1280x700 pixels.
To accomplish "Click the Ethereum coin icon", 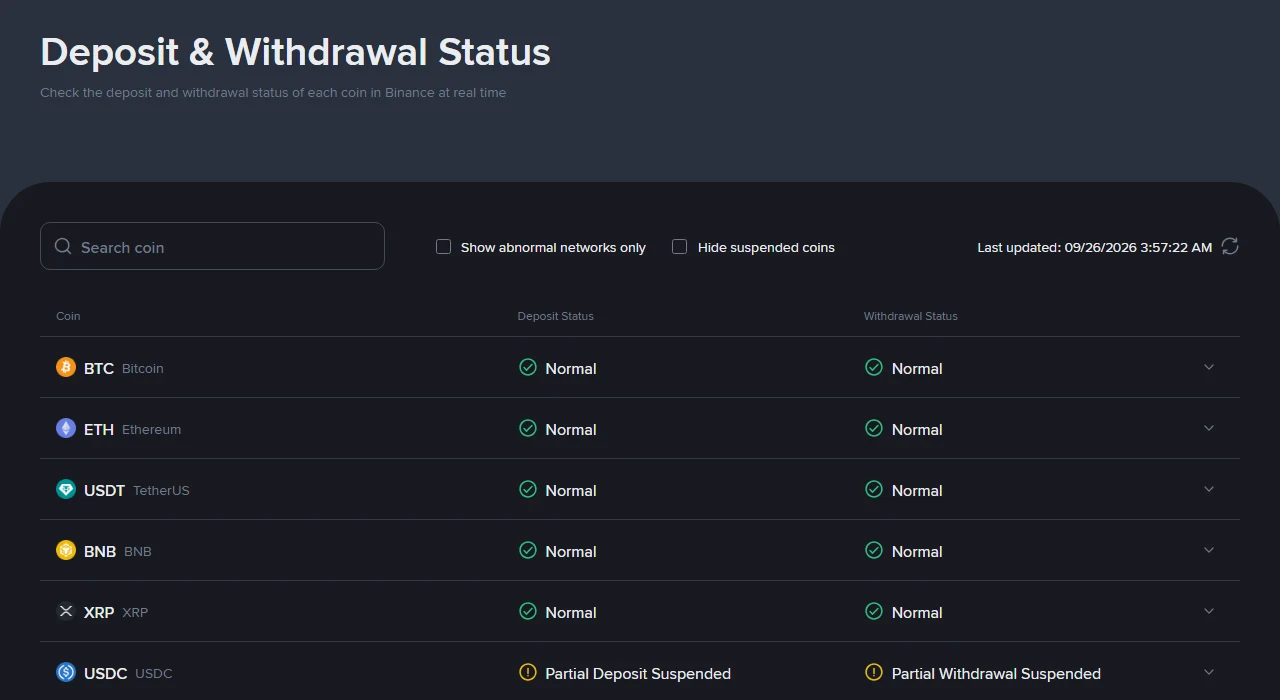I will coord(66,428).
